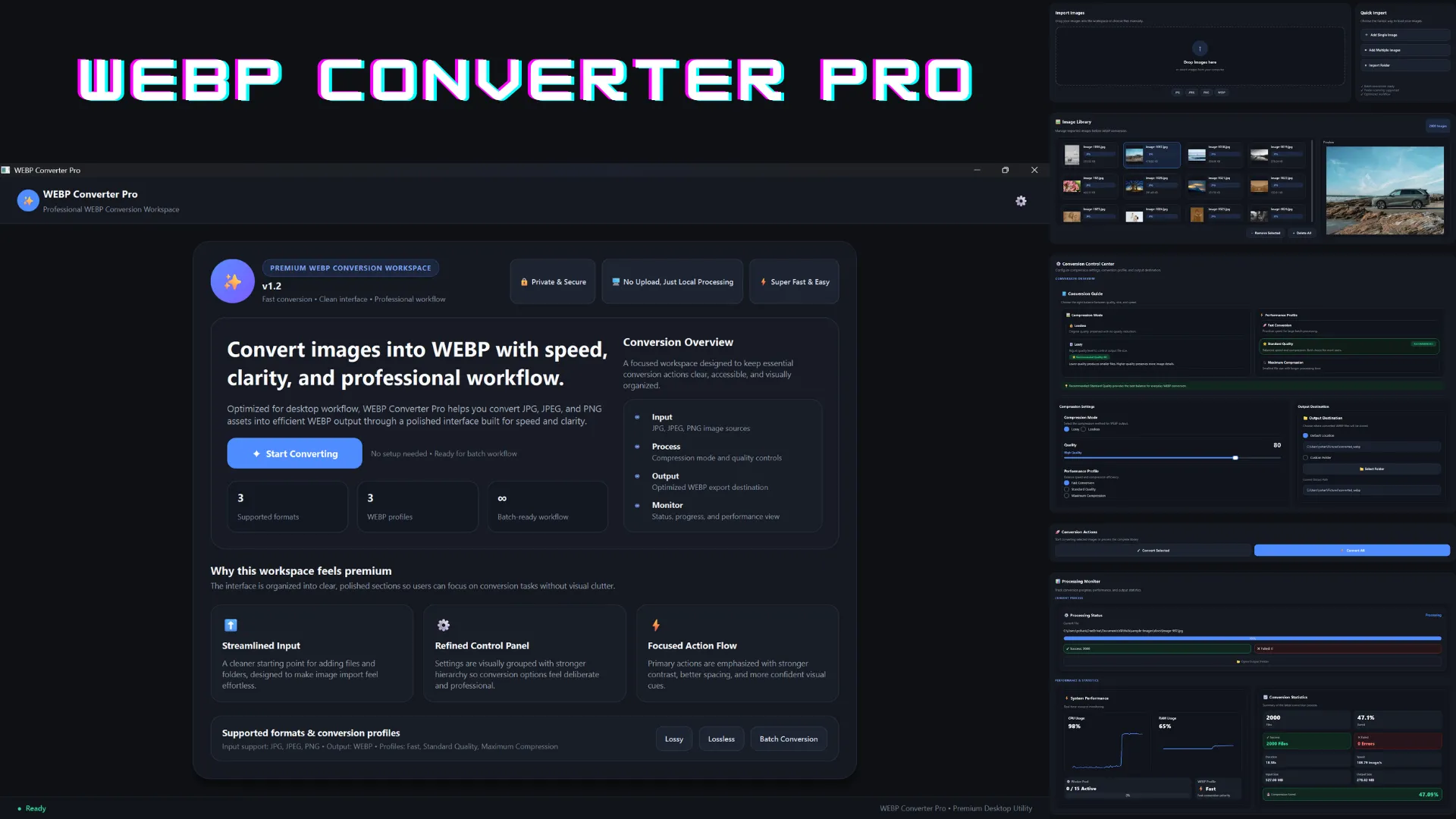The image size is (1456, 819).
Task: Click the car preview image in Image Library
Action: click(1385, 190)
